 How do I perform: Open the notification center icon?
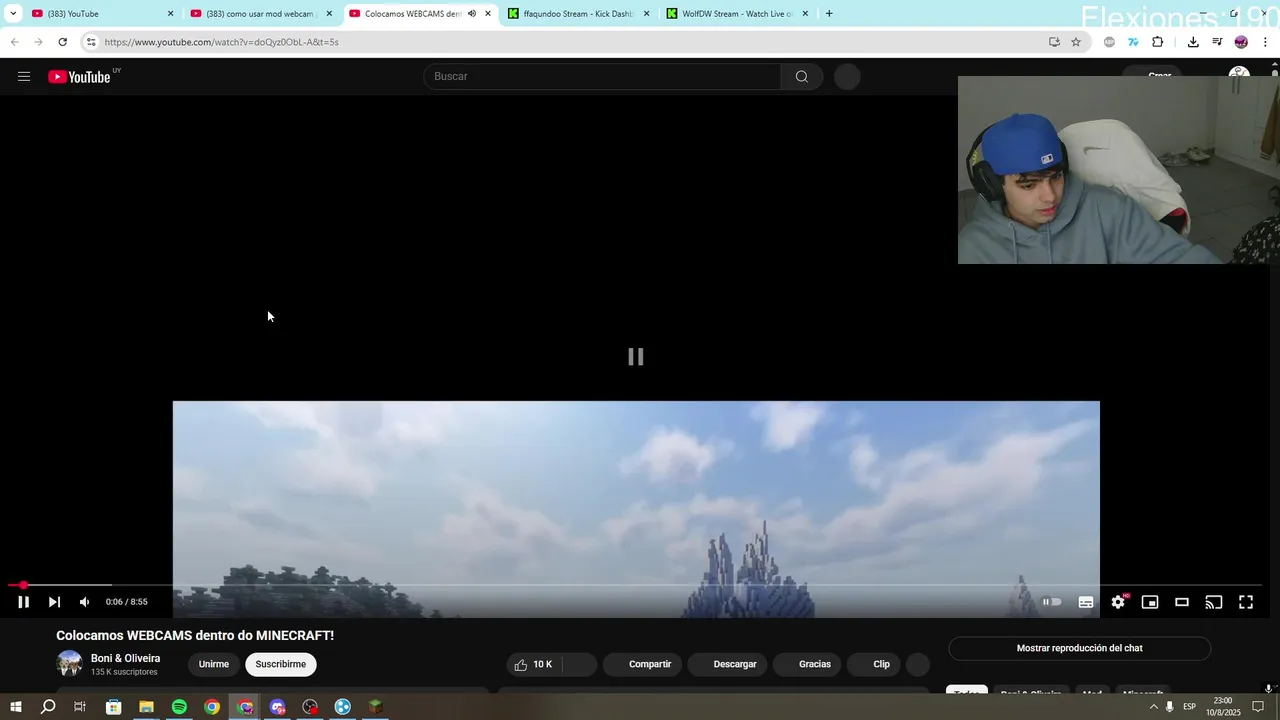(x=1258, y=707)
